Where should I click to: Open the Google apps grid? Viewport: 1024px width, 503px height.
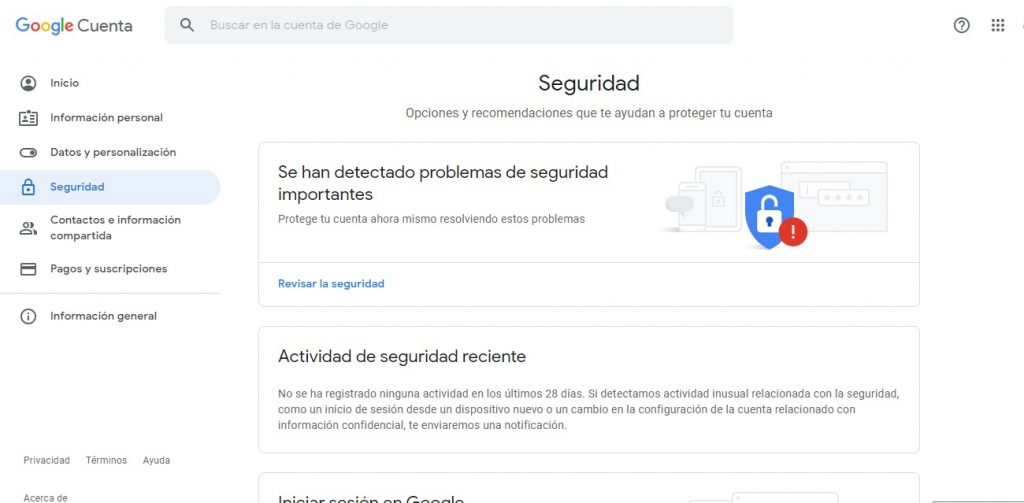(x=997, y=26)
